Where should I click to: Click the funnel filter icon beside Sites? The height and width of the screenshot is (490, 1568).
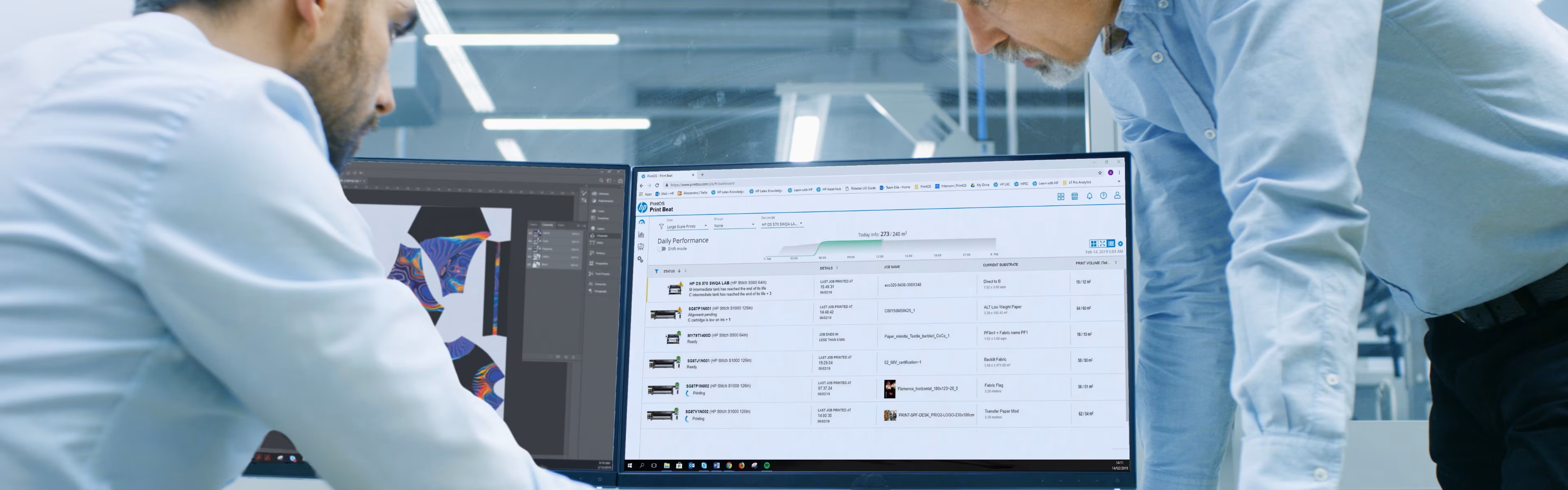[661, 227]
